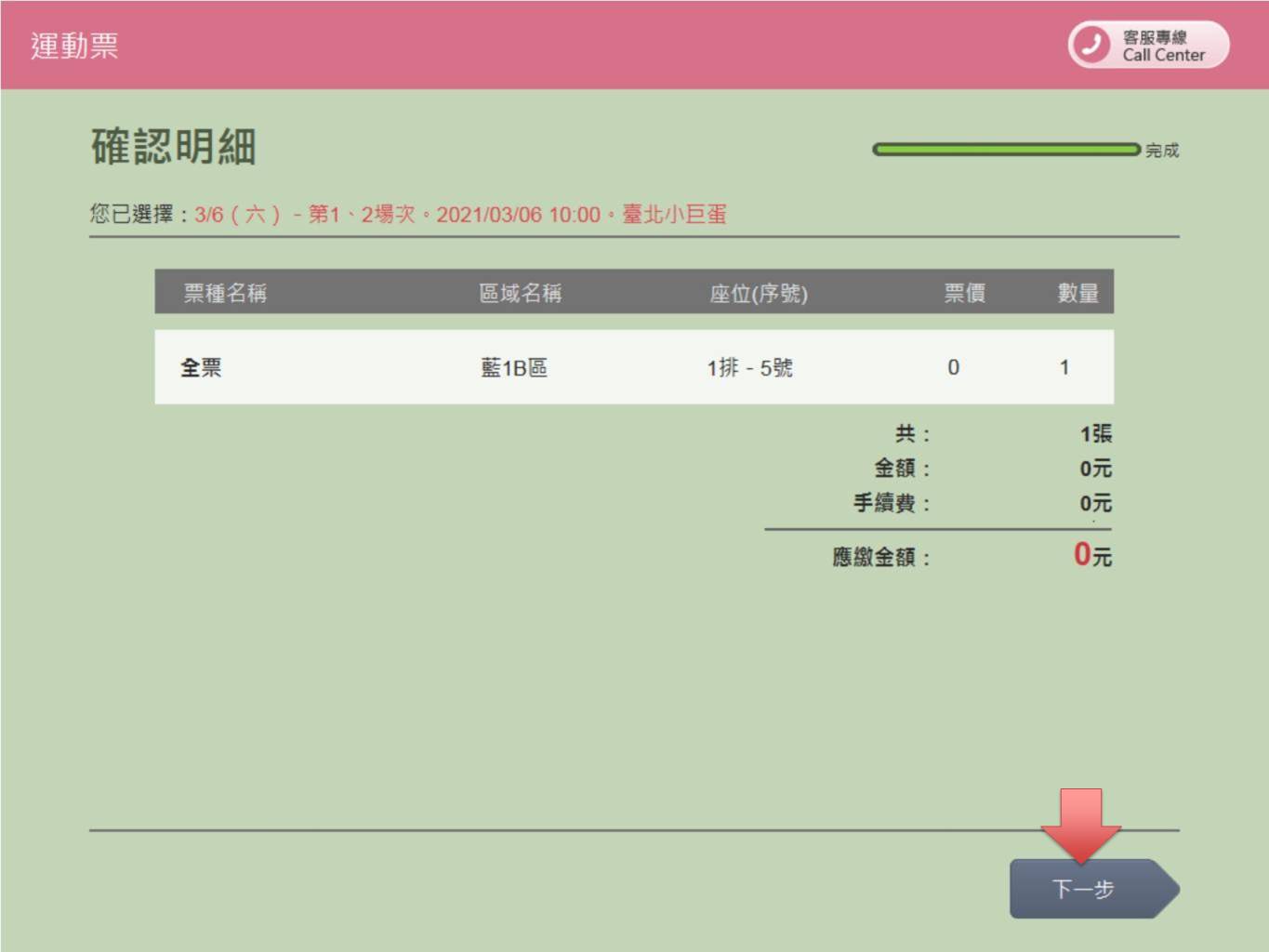Select the 區域名稱 column header

(x=520, y=293)
